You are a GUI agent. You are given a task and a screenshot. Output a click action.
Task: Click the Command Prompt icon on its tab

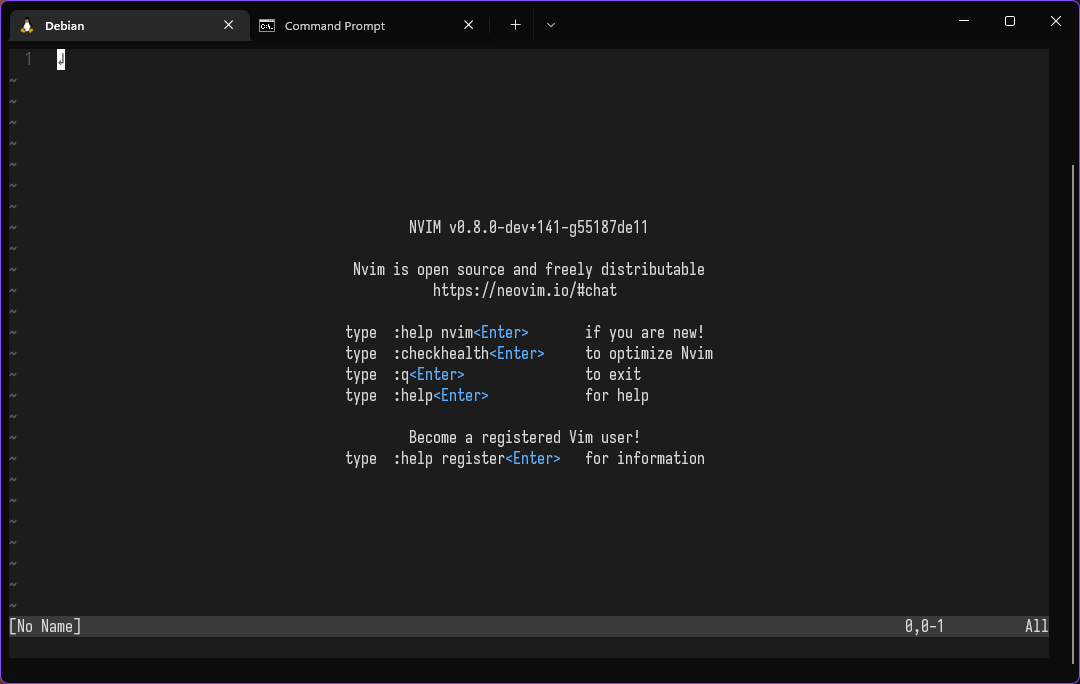[266, 26]
